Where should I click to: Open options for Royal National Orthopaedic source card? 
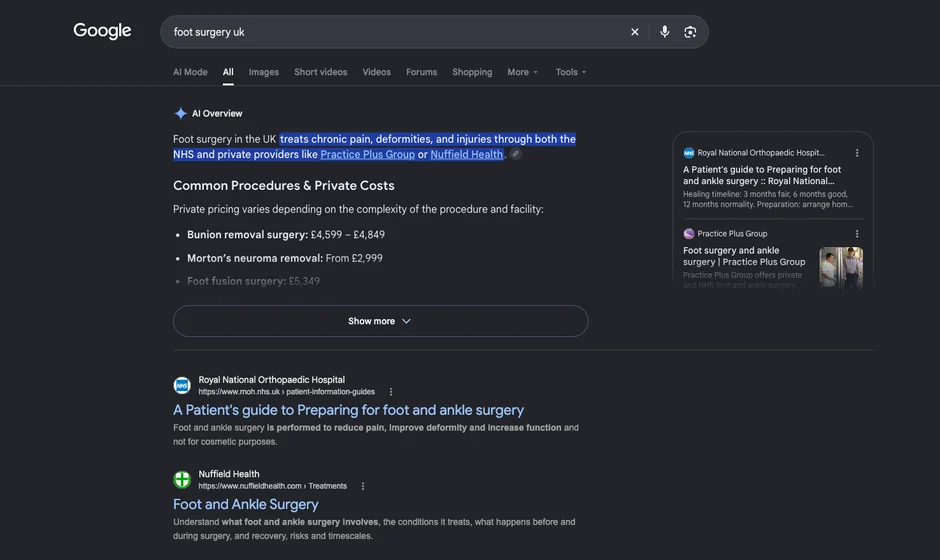[x=857, y=153]
